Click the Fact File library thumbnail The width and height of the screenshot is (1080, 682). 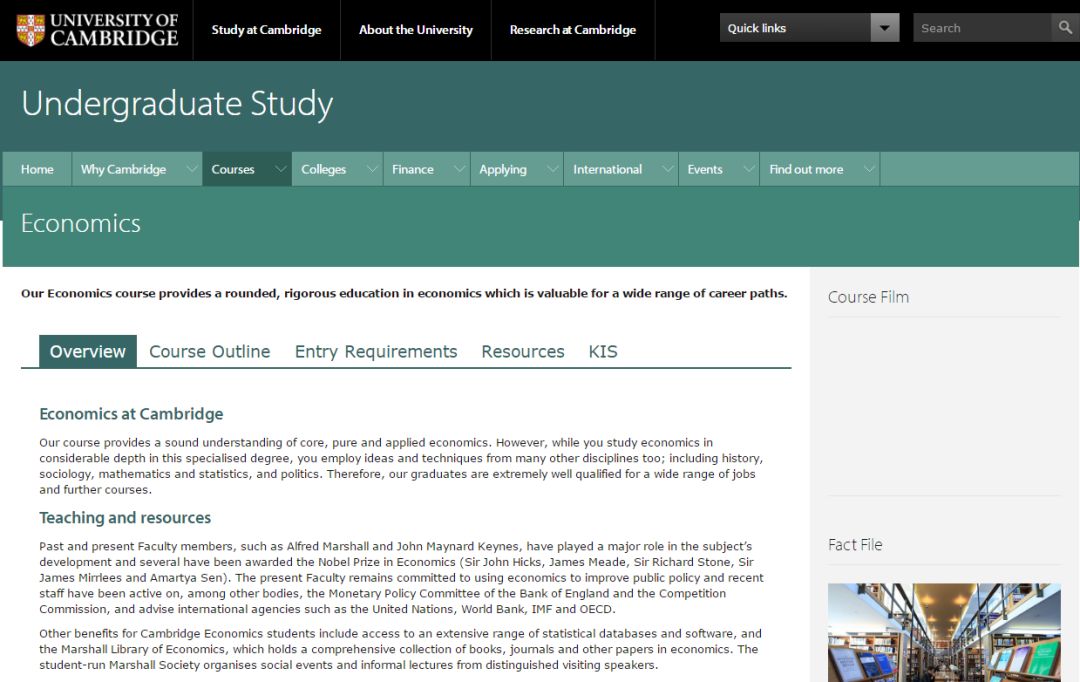(x=944, y=632)
